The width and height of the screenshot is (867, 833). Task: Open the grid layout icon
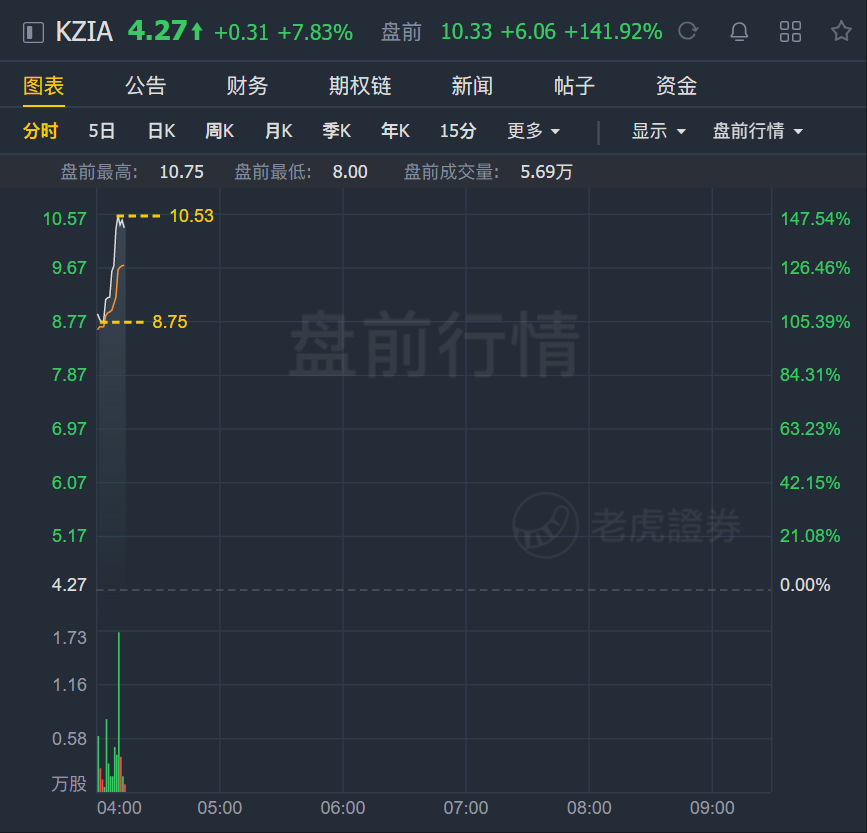point(790,32)
